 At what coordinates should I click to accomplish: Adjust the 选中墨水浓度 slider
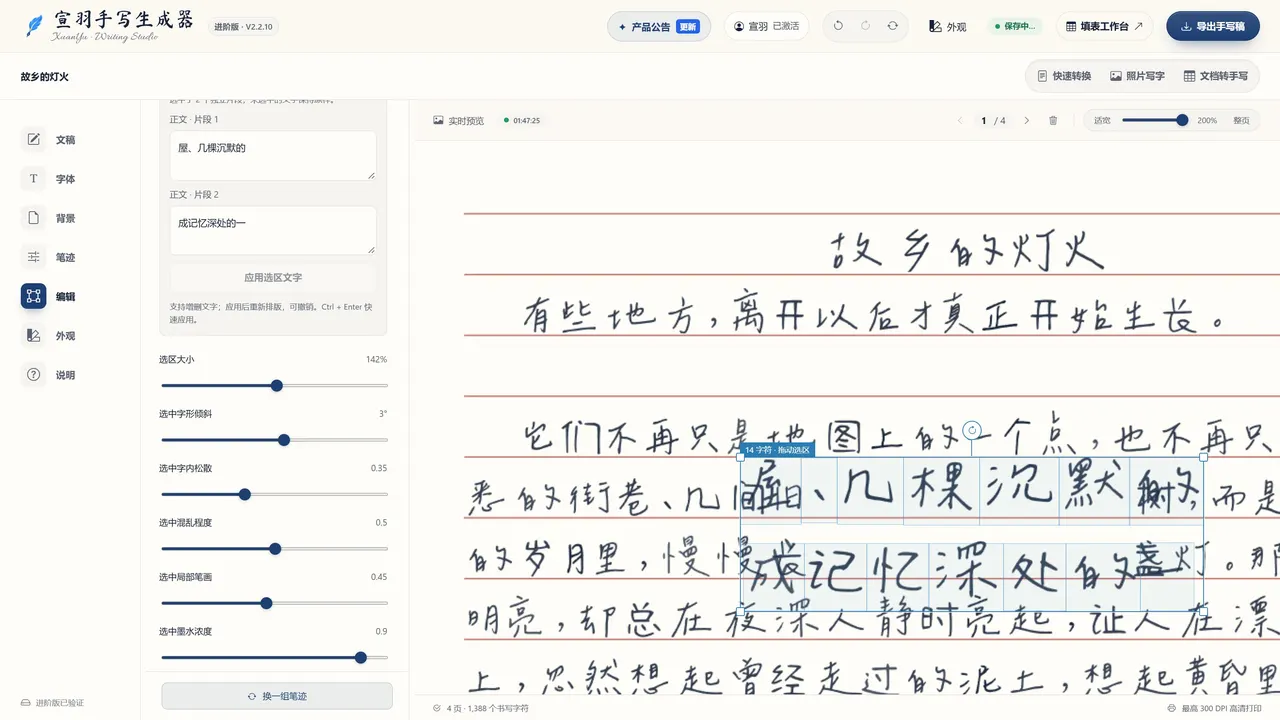tap(274, 658)
